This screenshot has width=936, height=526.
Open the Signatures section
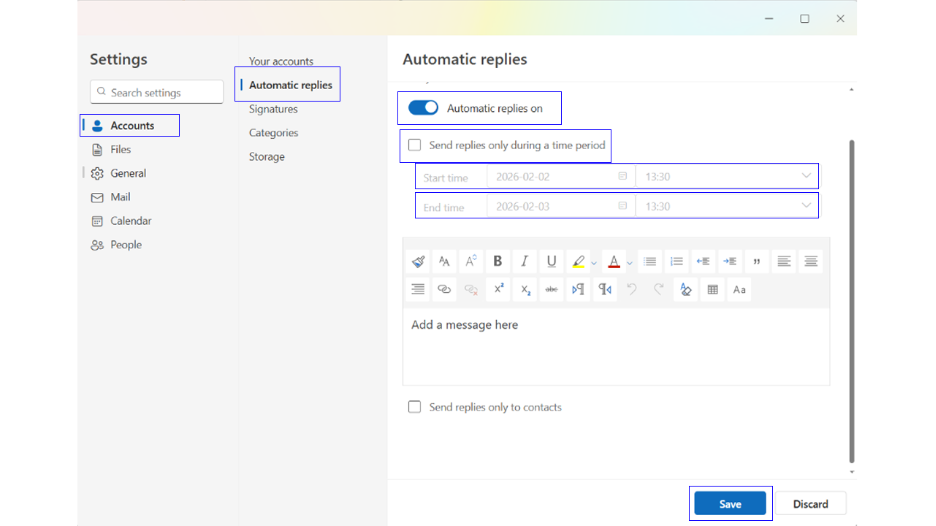click(x=273, y=109)
